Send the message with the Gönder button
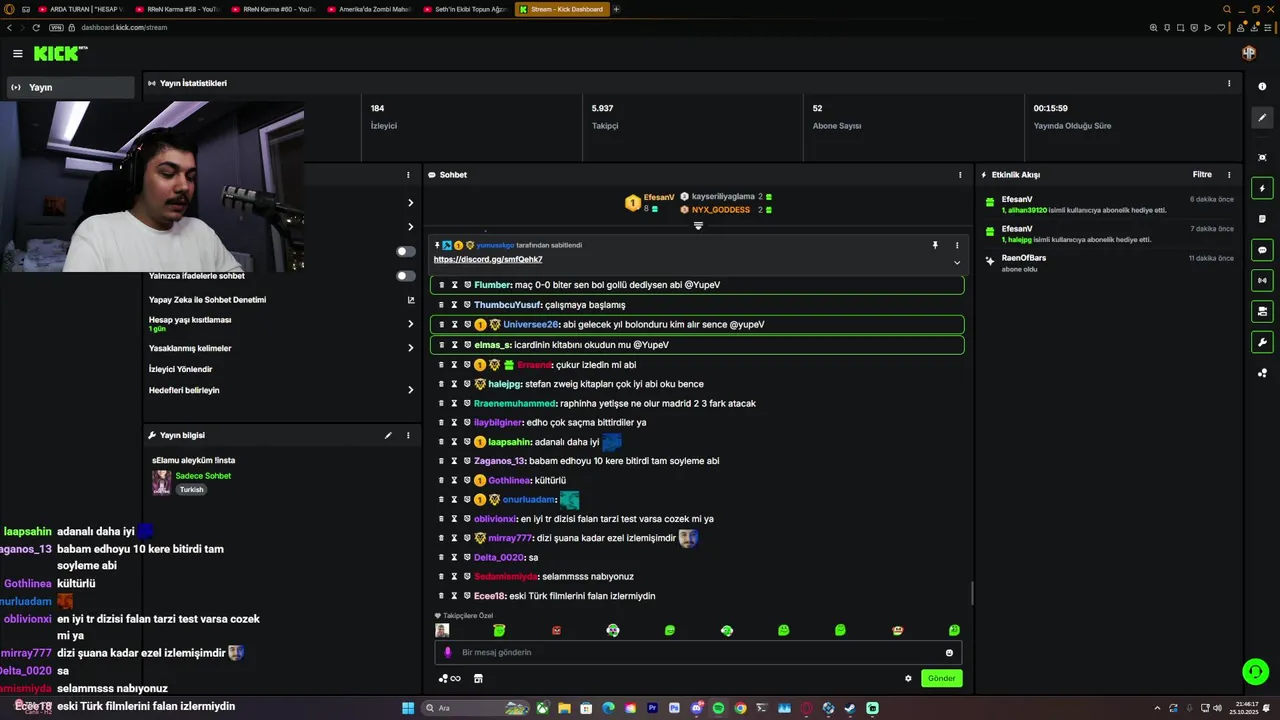1280x720 pixels. click(x=941, y=678)
